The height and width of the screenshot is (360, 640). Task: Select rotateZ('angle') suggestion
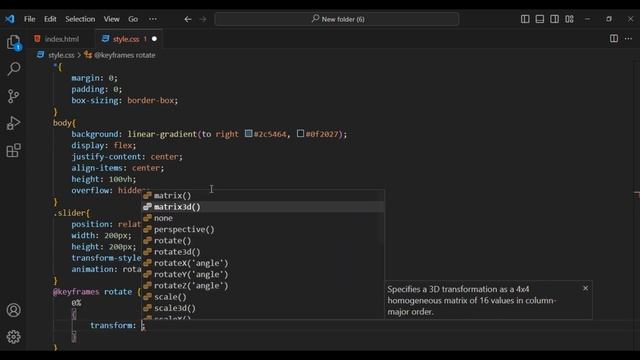[x=263, y=286]
